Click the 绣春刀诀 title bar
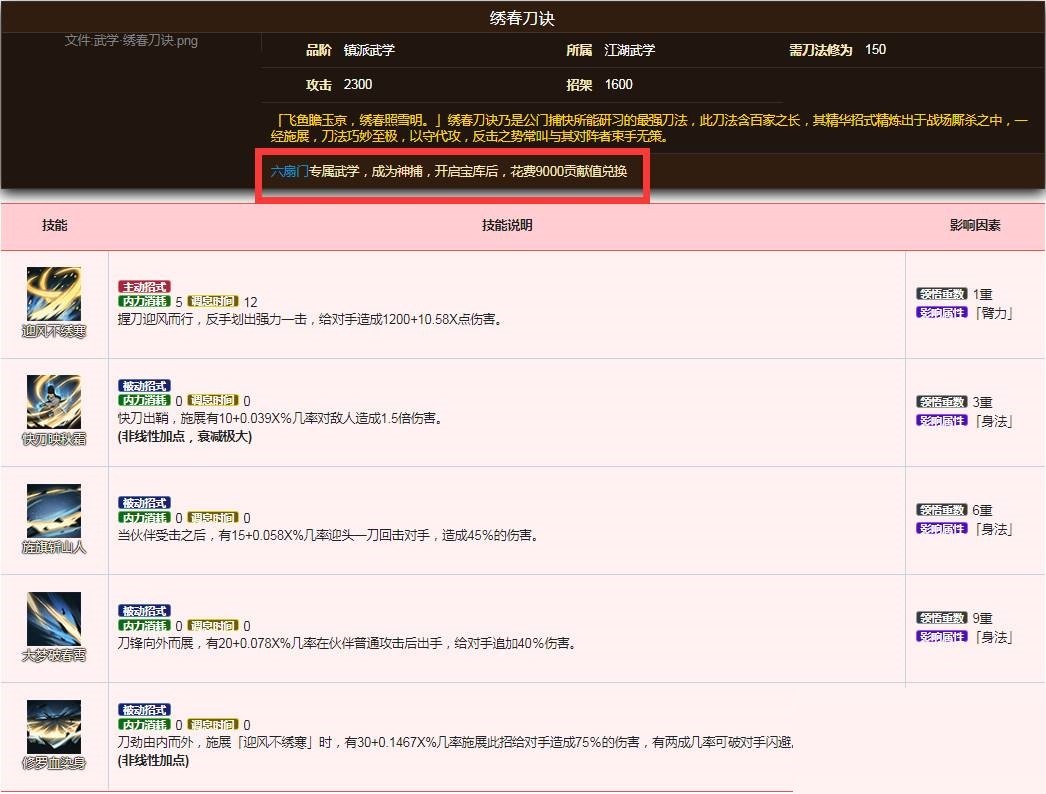The width and height of the screenshot is (1046, 794). click(522, 18)
